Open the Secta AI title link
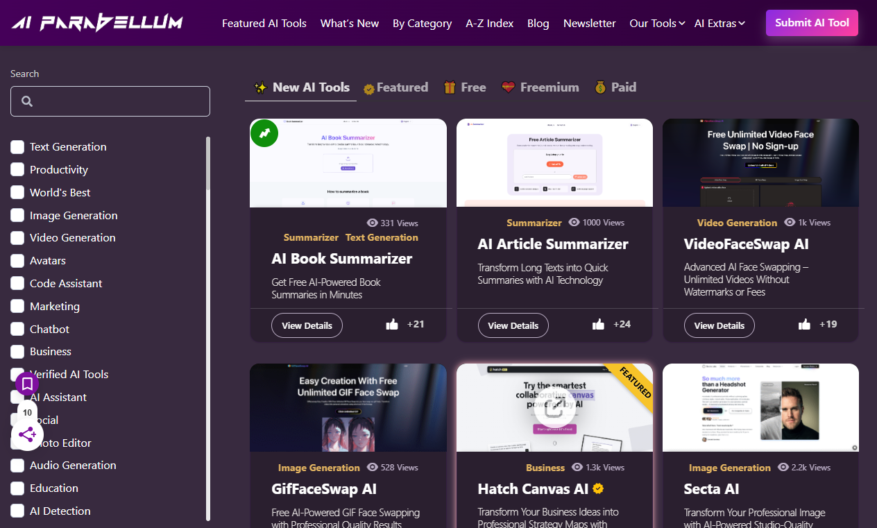The width and height of the screenshot is (877, 528). [711, 489]
